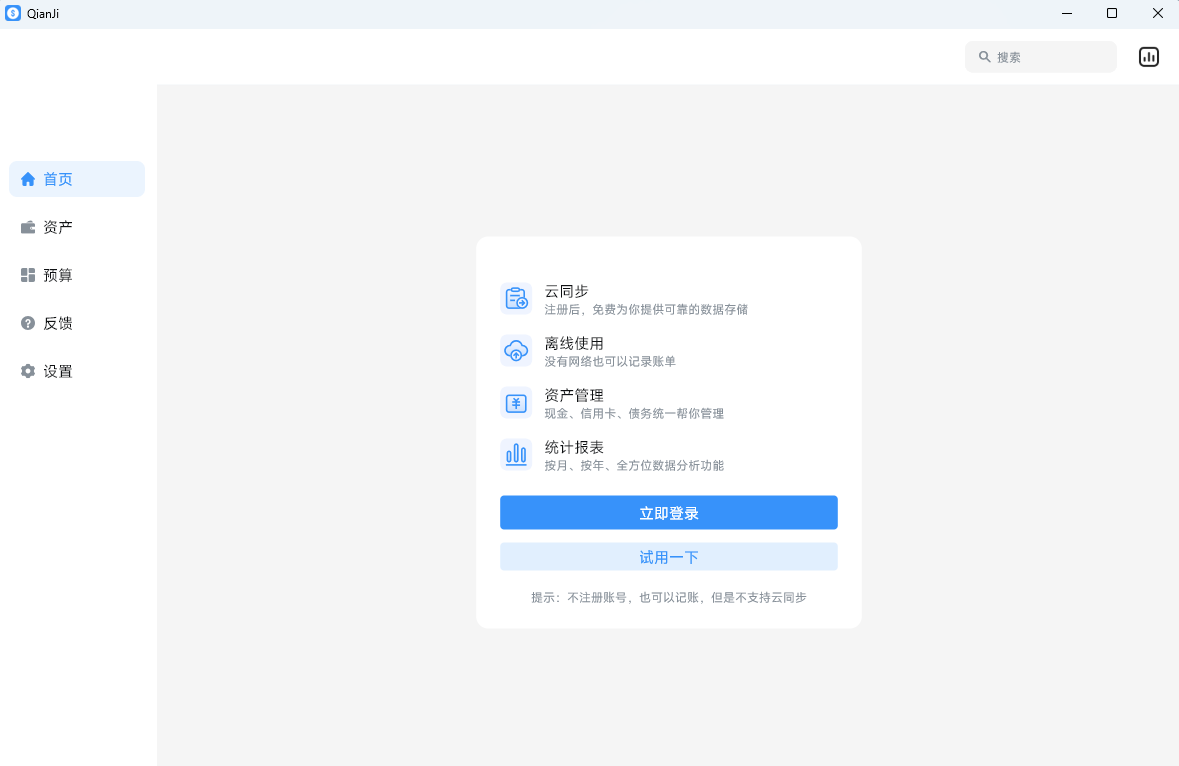Click the tip text about cloud sync
The width and height of the screenshot is (1179, 766).
[x=668, y=597]
